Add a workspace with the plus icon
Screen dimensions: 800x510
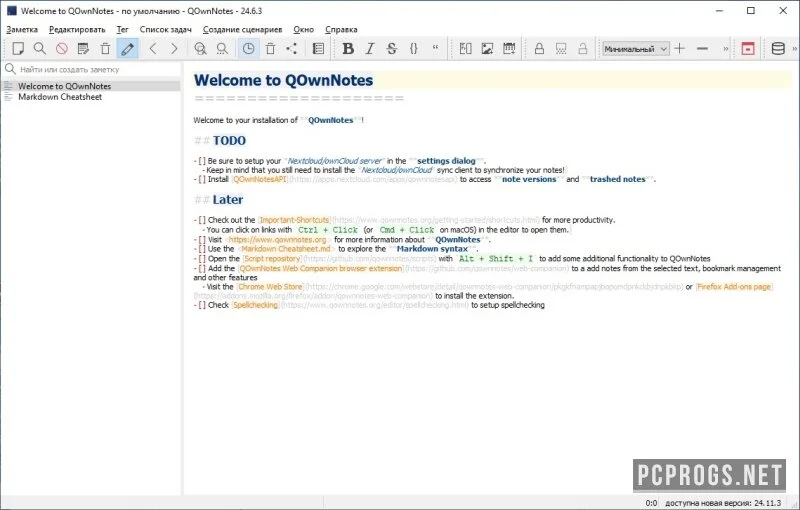(680, 48)
